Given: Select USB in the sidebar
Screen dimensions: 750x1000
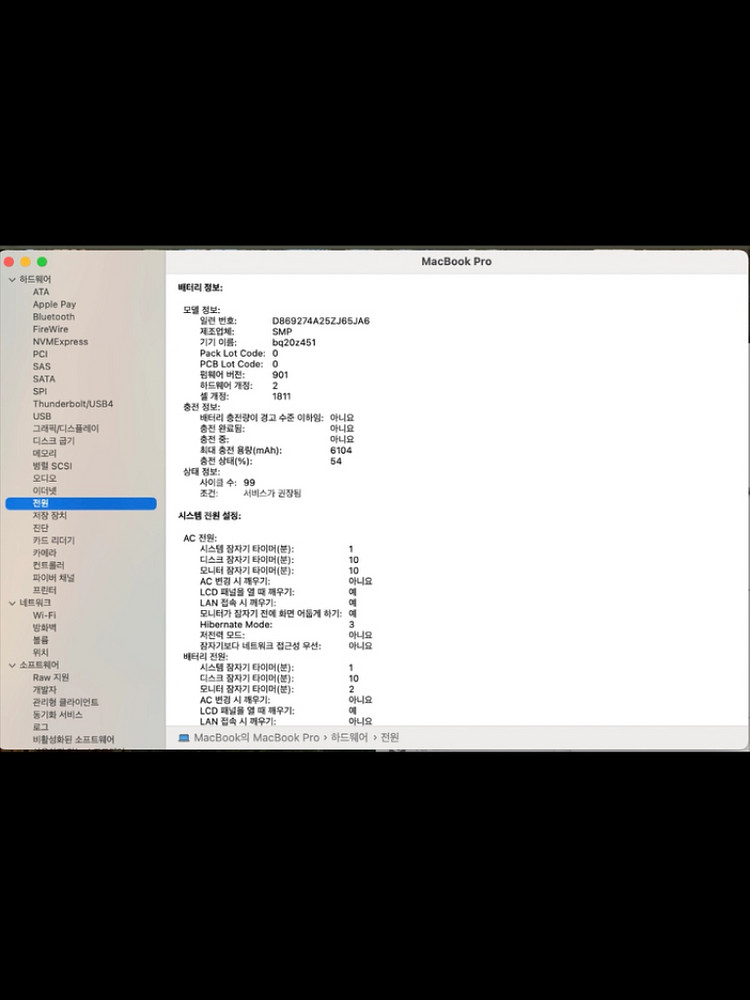Looking at the screenshot, I should tap(42, 416).
